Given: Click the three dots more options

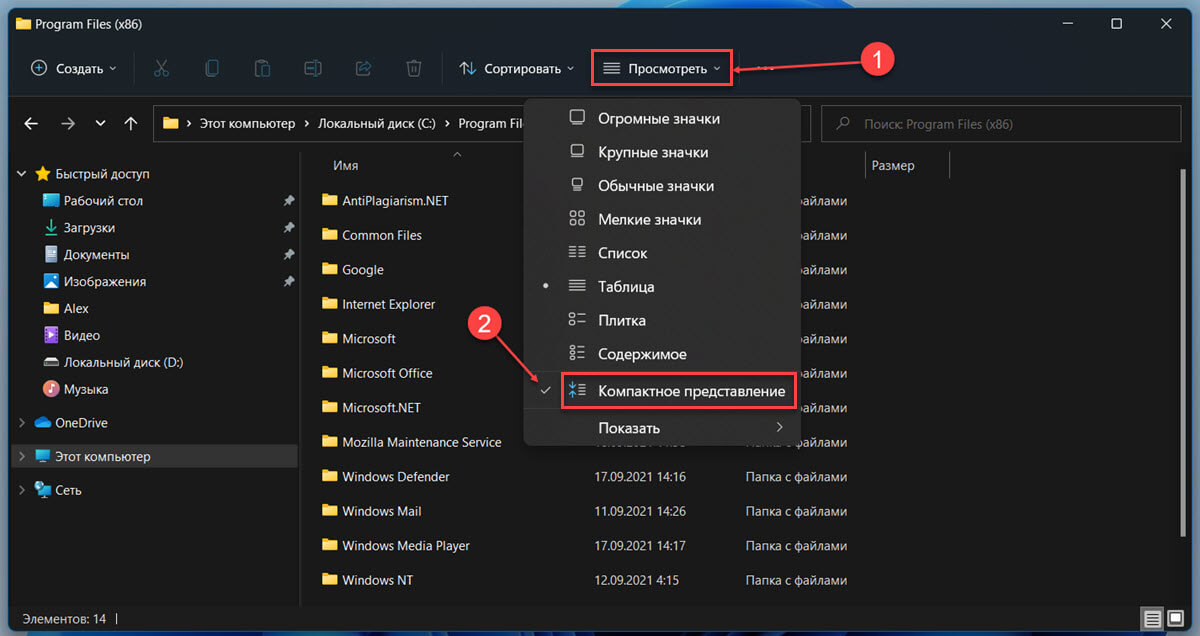Looking at the screenshot, I should click(x=766, y=68).
